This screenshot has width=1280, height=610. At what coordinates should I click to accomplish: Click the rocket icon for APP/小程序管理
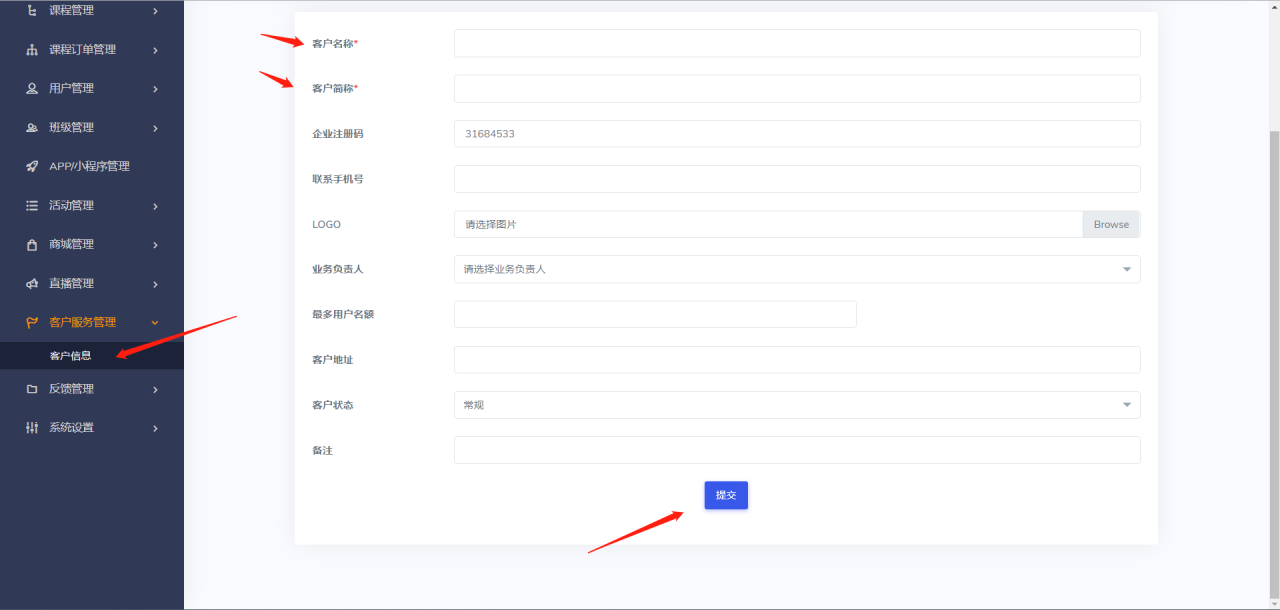click(32, 166)
